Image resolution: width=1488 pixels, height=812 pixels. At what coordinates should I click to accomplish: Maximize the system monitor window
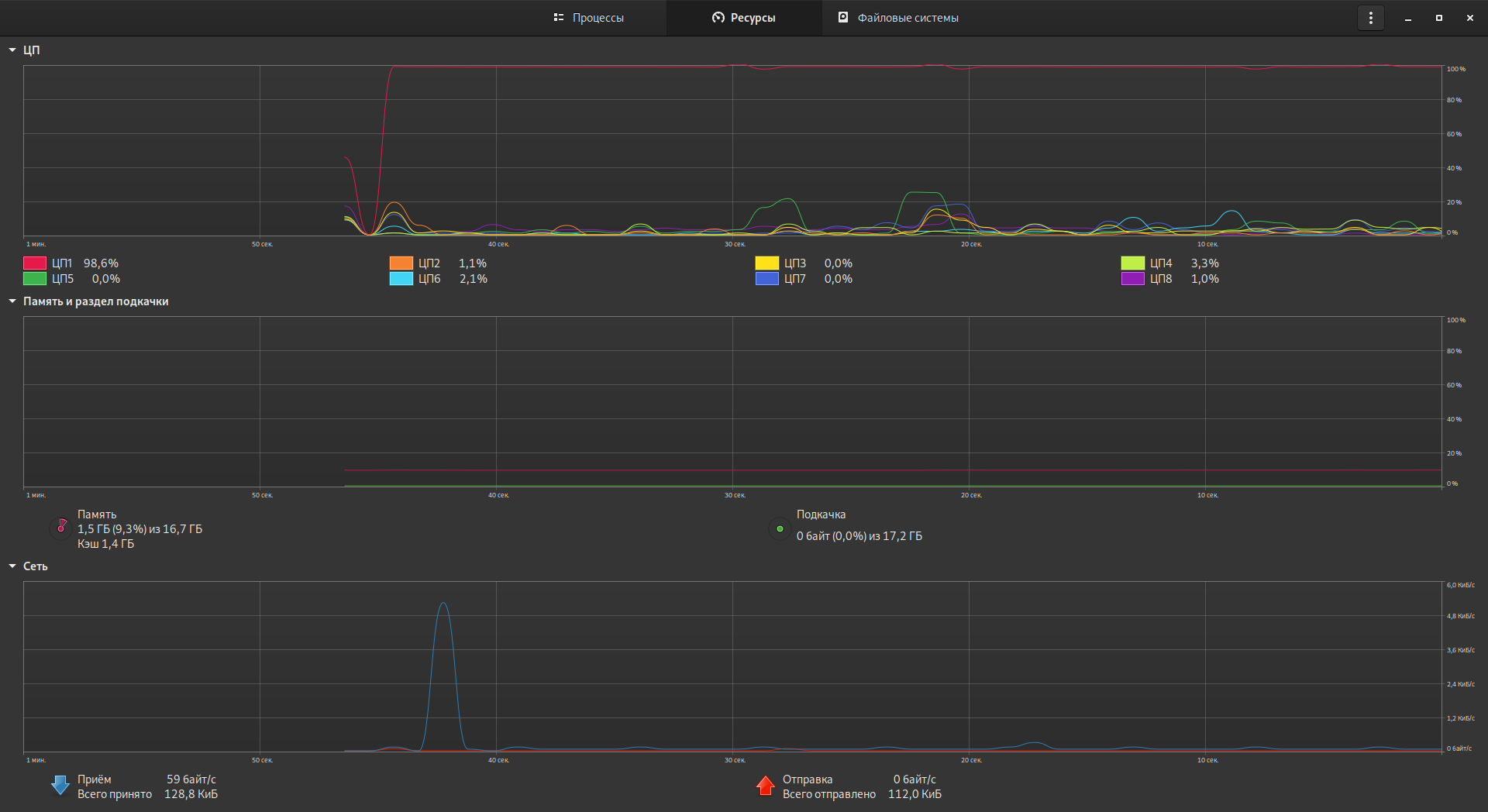coord(1439,18)
